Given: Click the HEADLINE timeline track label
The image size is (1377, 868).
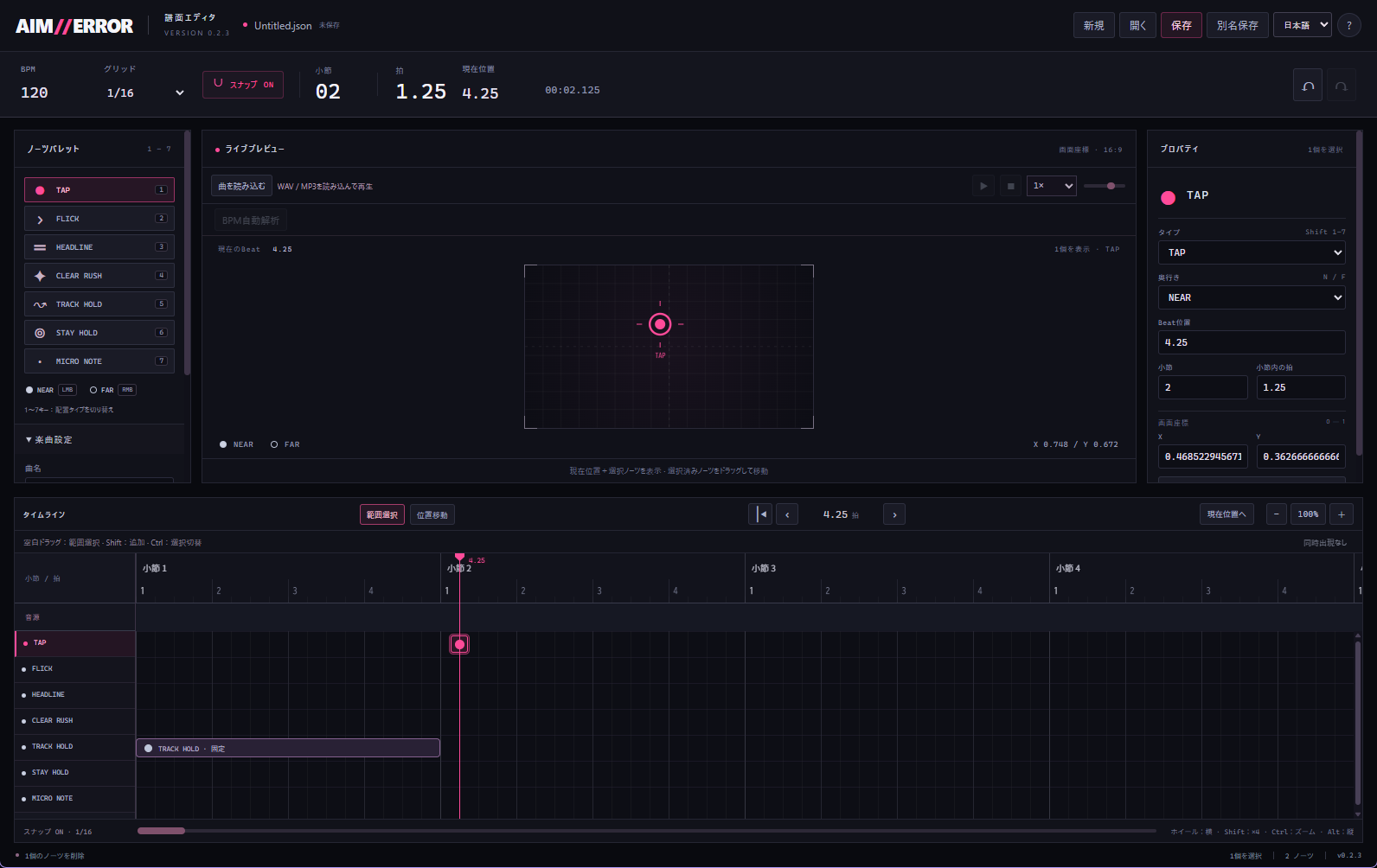Looking at the screenshot, I should tap(75, 695).
